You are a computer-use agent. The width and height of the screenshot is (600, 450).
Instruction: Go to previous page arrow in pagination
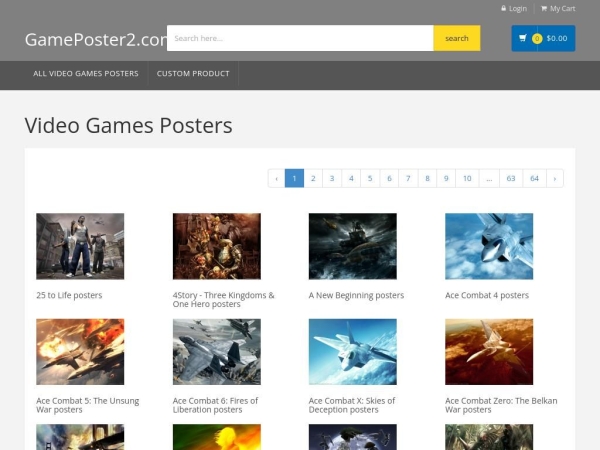click(x=276, y=178)
